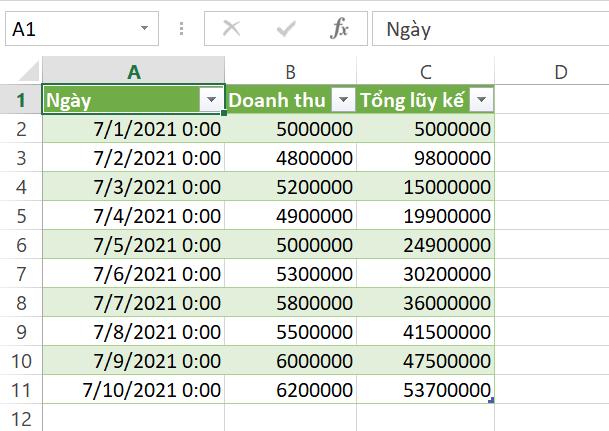Screen dimensions: 609x431
Task: Select row 1 header
Action: 21,100
